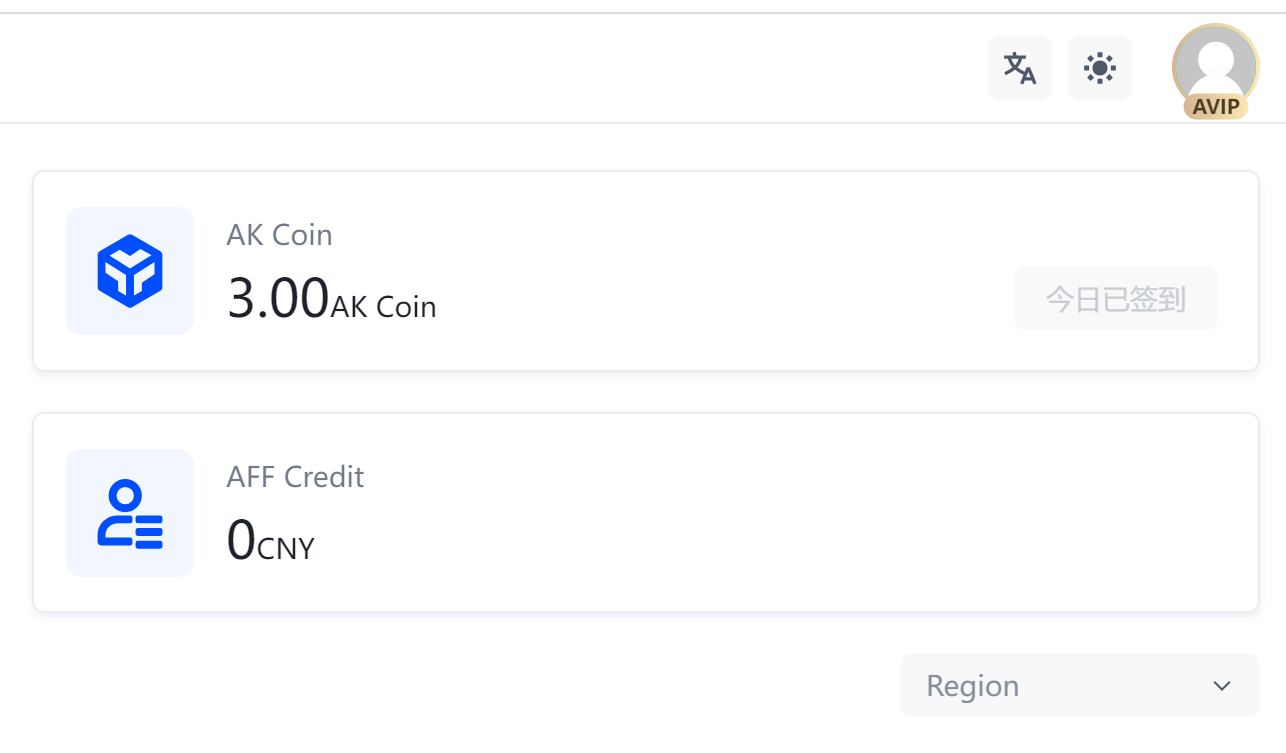This screenshot has width=1286, height=753.
Task: Click the Region placeholder text
Action: tap(972, 686)
